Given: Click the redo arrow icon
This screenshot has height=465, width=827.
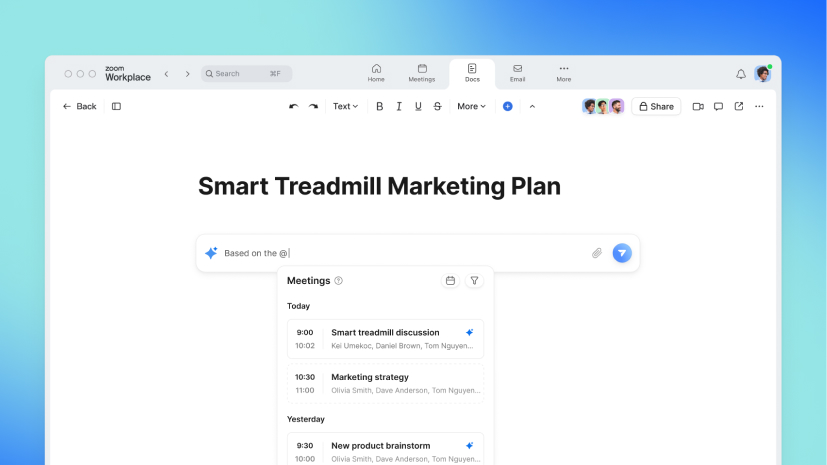Looking at the screenshot, I should pos(313,106).
